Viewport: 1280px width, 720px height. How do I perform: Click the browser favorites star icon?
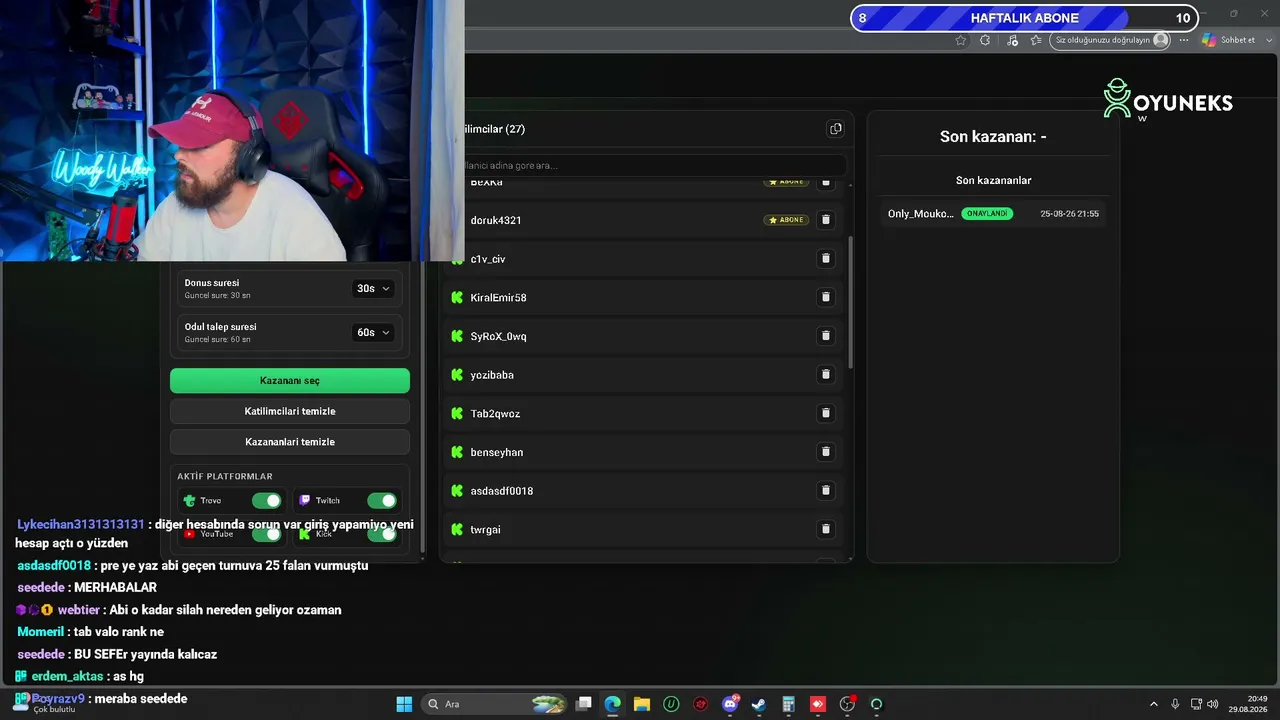[961, 40]
